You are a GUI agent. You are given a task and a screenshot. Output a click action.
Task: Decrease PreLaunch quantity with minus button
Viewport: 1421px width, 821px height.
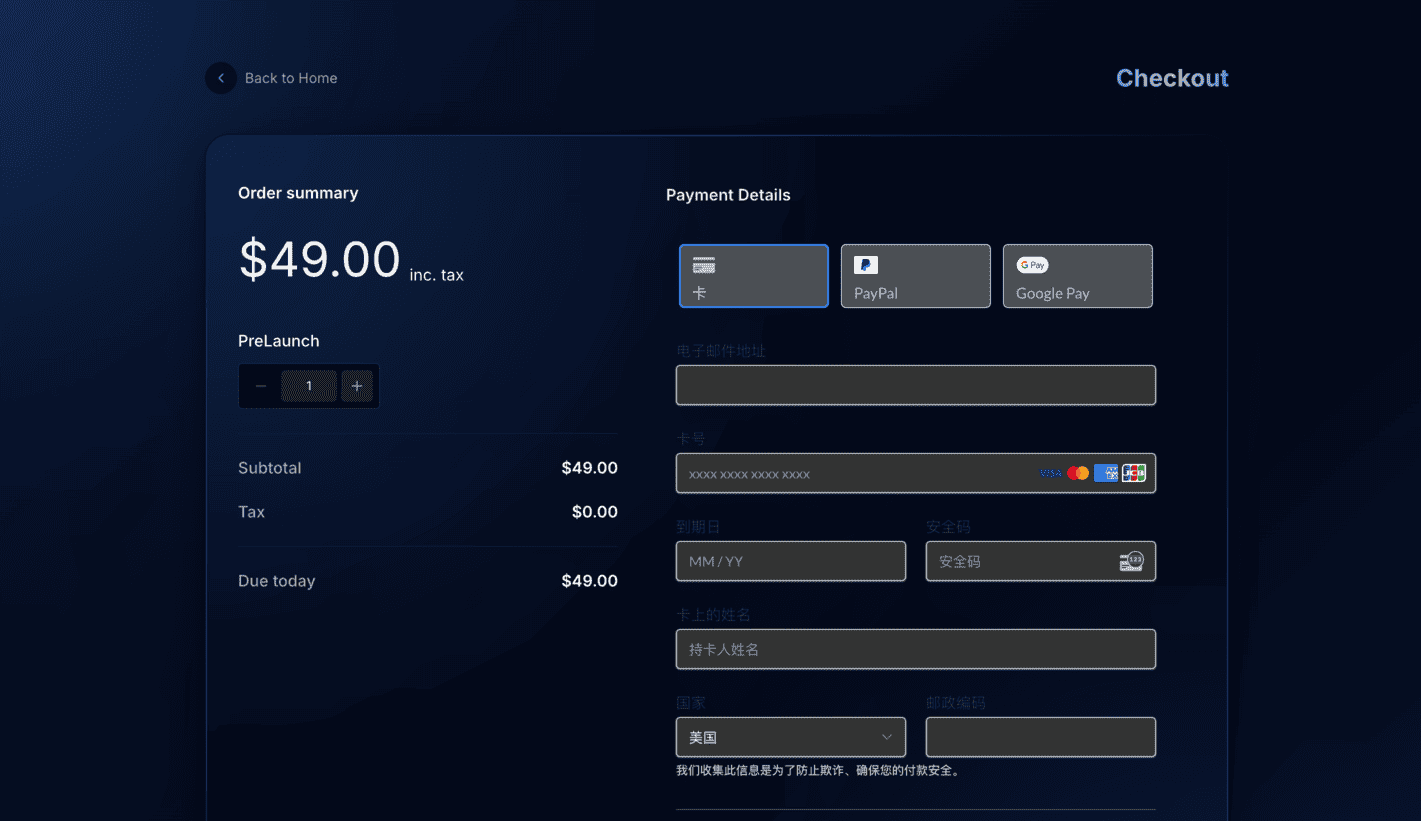tap(260, 385)
